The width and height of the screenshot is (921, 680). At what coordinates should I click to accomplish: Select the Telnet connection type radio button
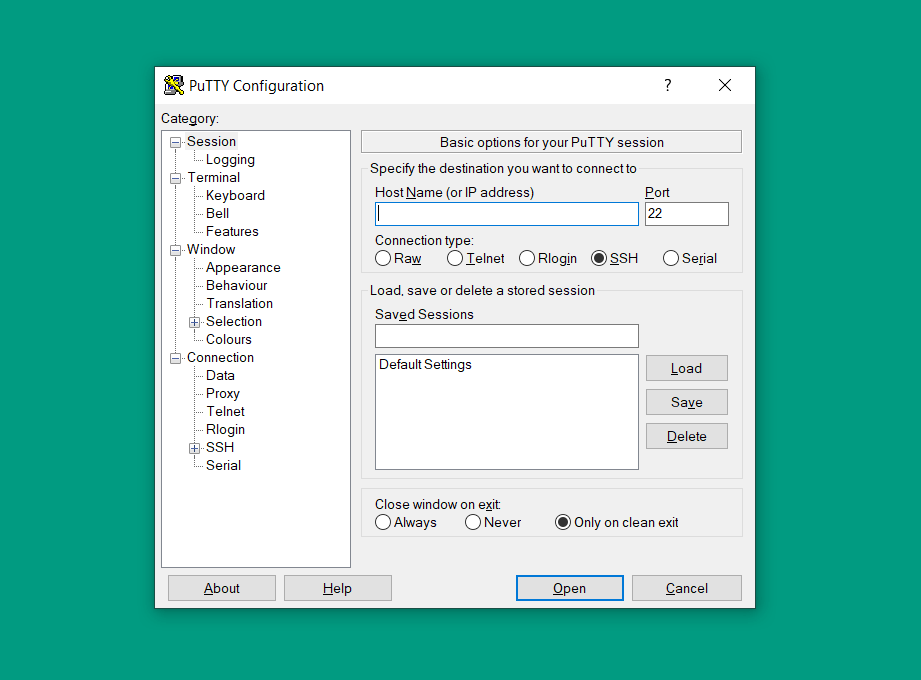tap(455, 258)
